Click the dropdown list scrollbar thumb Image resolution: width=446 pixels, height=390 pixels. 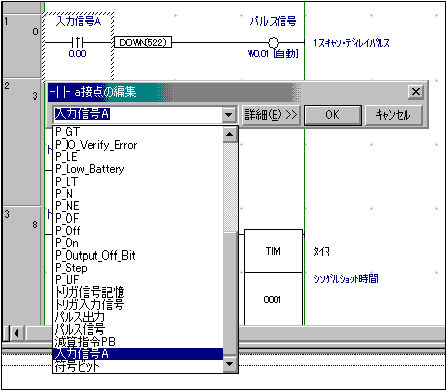tap(229, 293)
